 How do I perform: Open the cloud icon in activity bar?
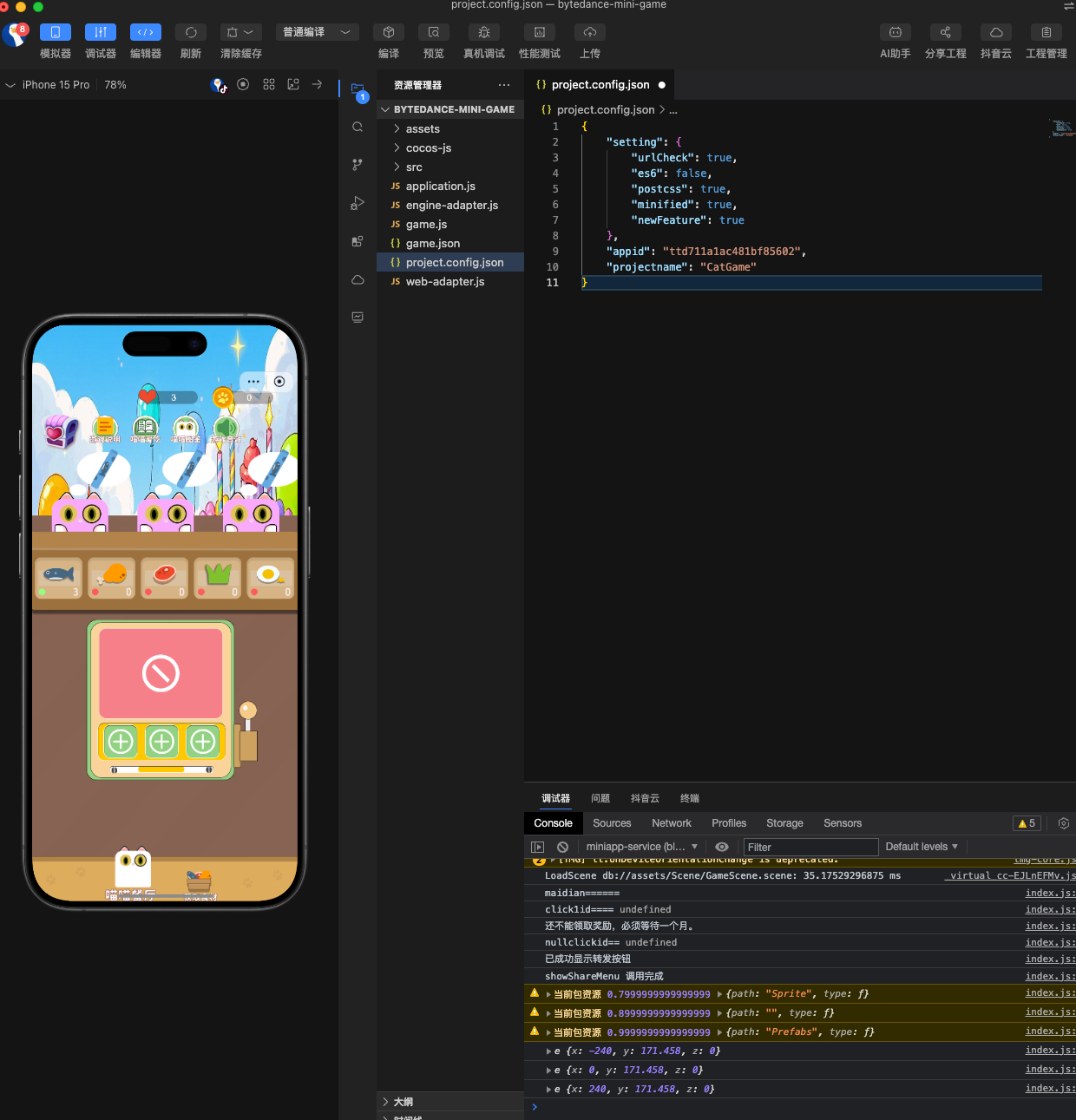pyautogui.click(x=358, y=279)
